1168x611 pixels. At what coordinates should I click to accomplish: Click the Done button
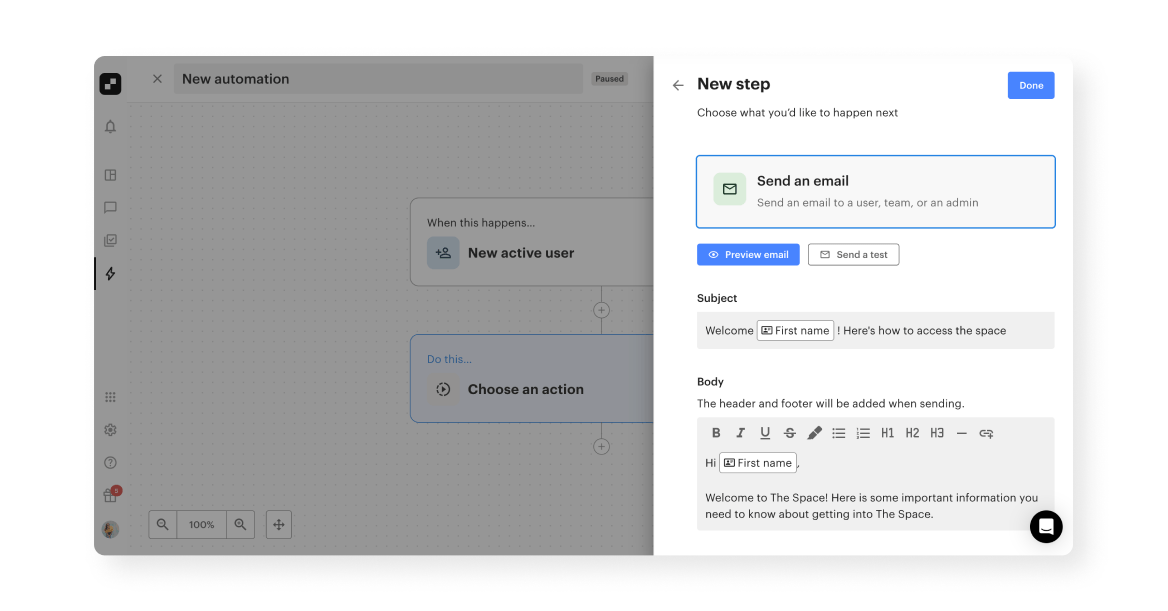1031,85
